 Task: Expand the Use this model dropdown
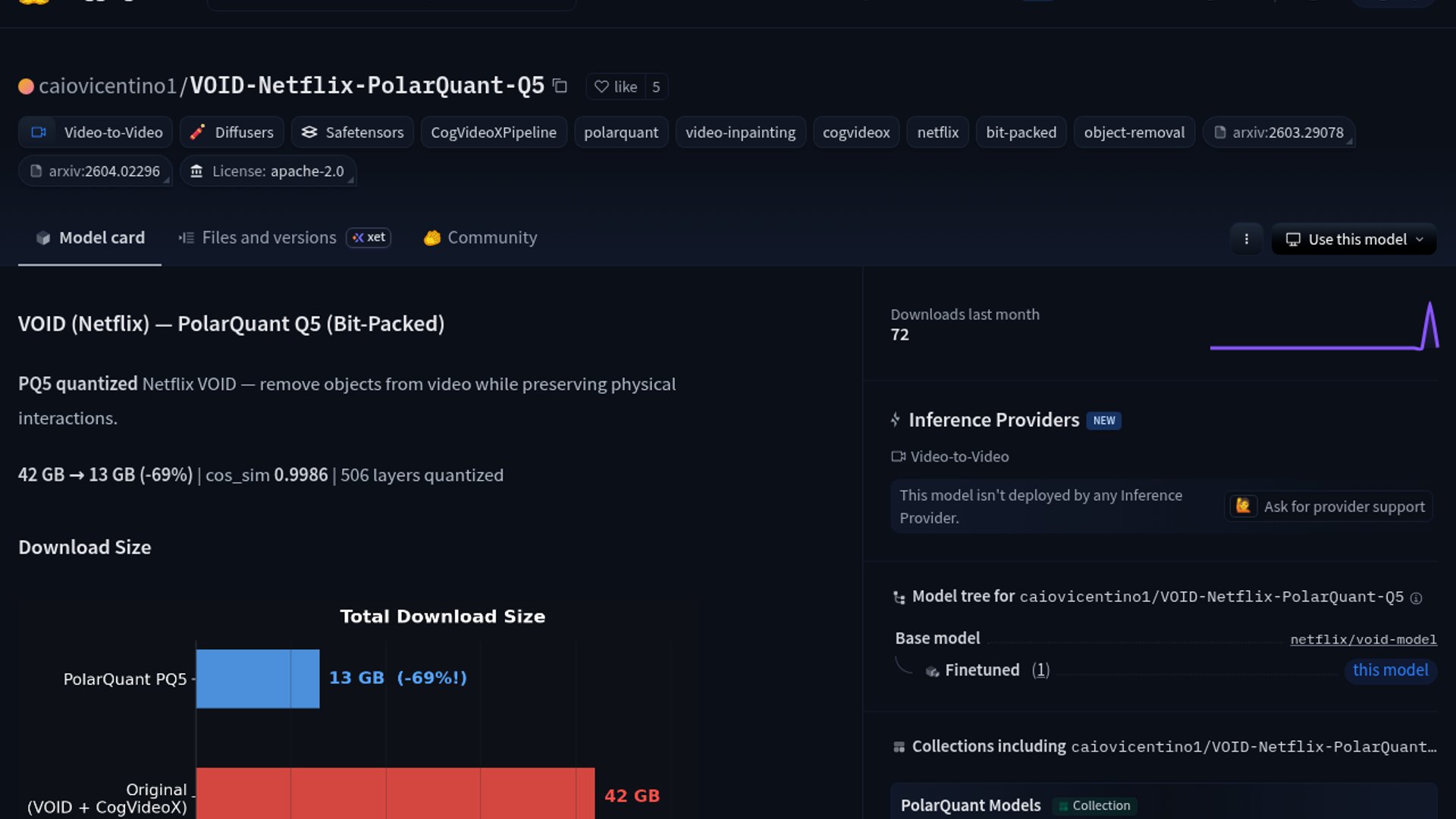click(1354, 240)
